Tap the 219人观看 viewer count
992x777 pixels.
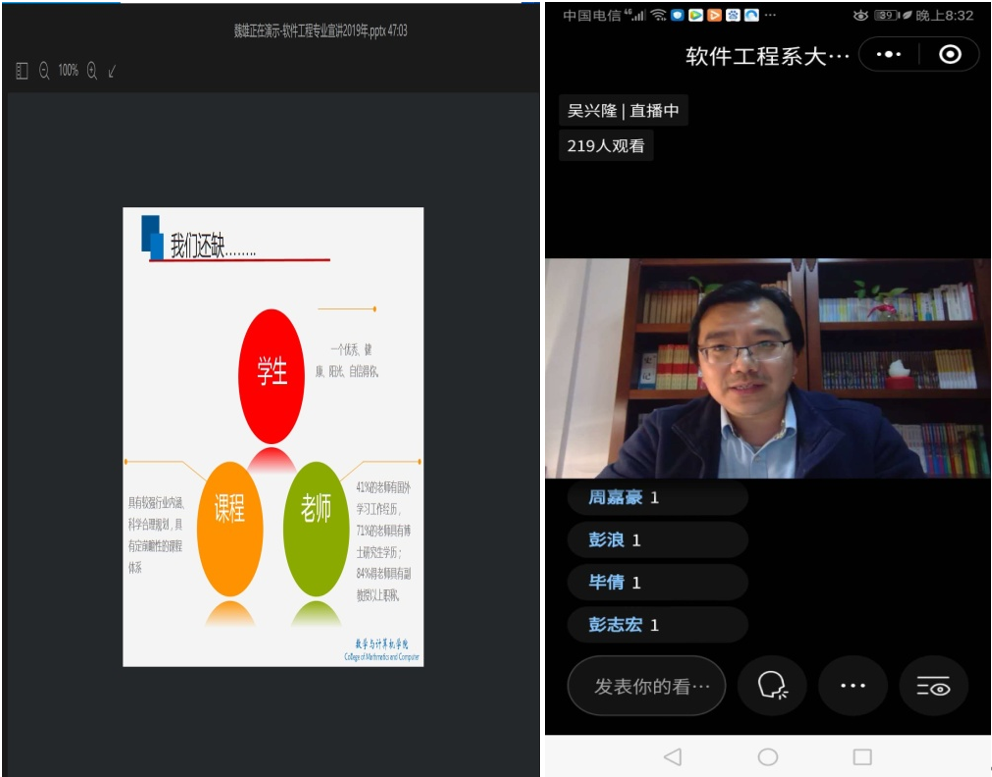[606, 146]
